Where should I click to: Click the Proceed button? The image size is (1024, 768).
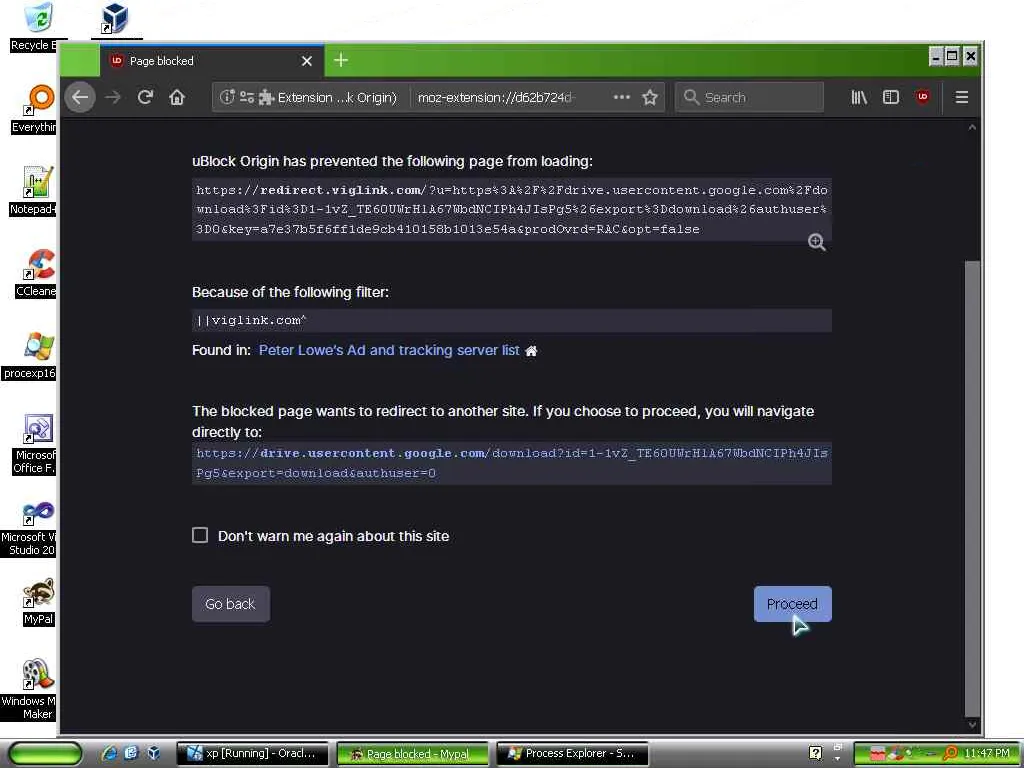click(792, 604)
